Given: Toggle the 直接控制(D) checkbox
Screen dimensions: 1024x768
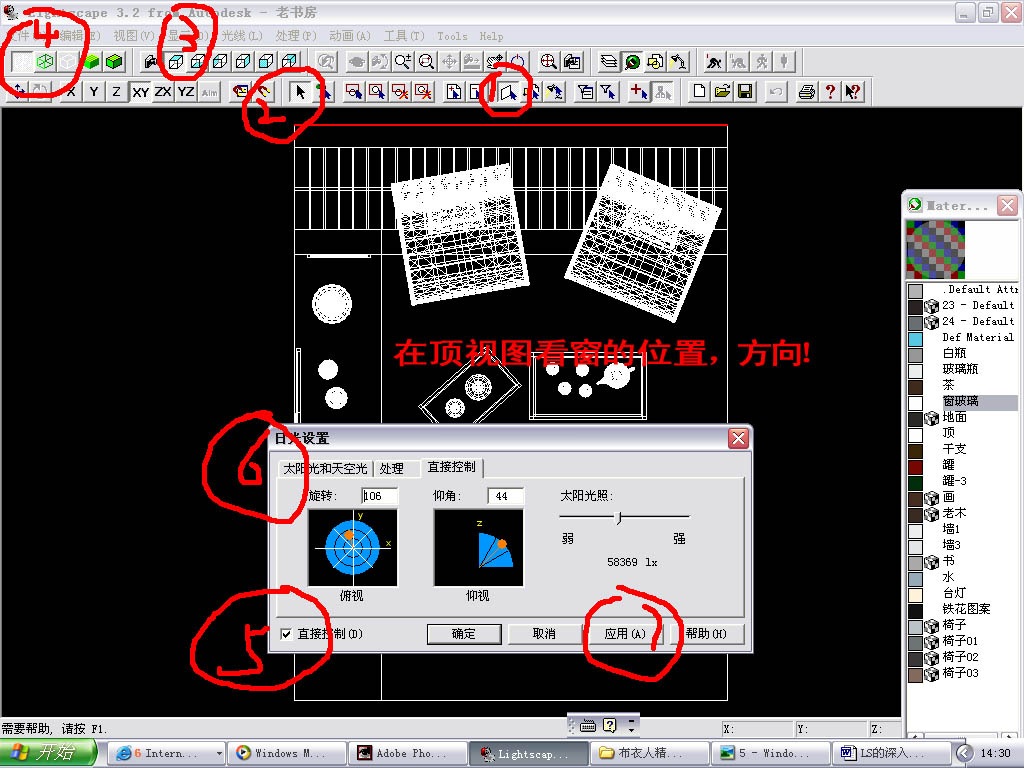Looking at the screenshot, I should pyautogui.click(x=287, y=634).
